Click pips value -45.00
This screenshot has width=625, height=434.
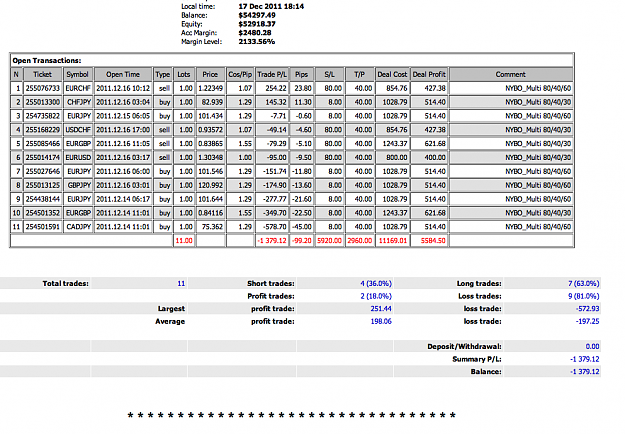click(x=301, y=227)
